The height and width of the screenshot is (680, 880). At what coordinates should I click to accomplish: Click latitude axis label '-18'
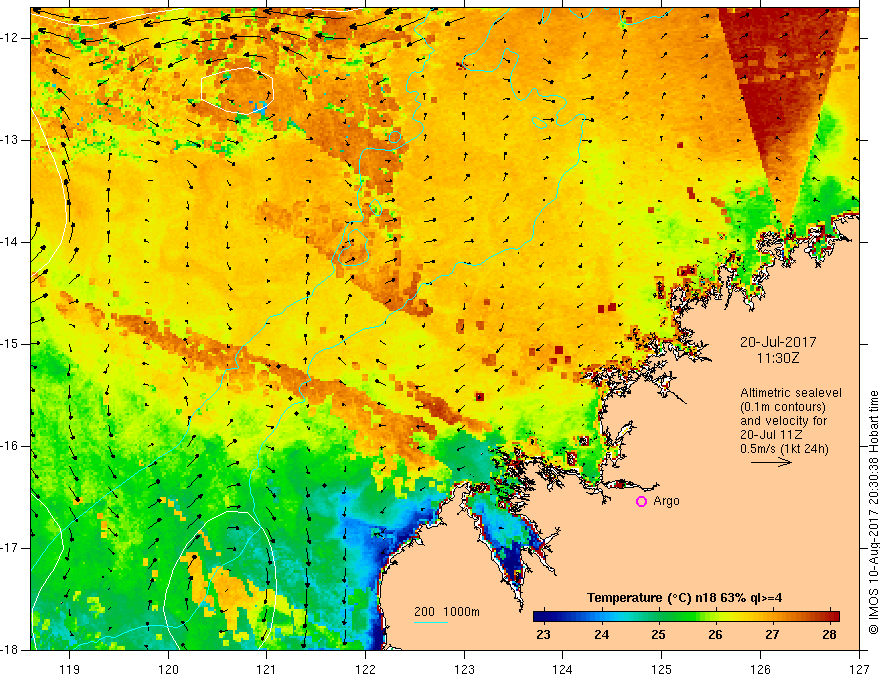click(11, 649)
